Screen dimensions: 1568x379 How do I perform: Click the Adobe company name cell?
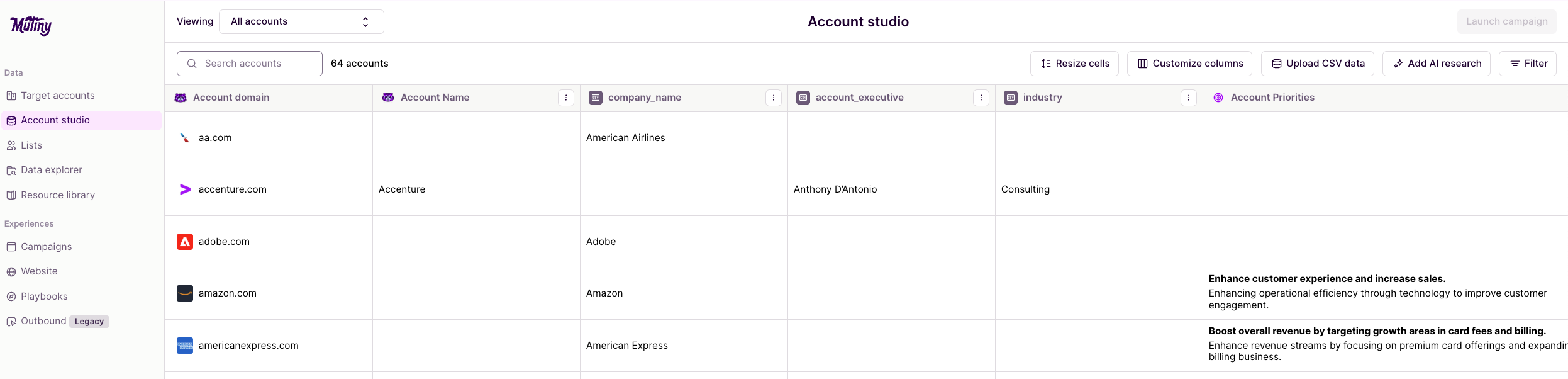pyautogui.click(x=684, y=242)
